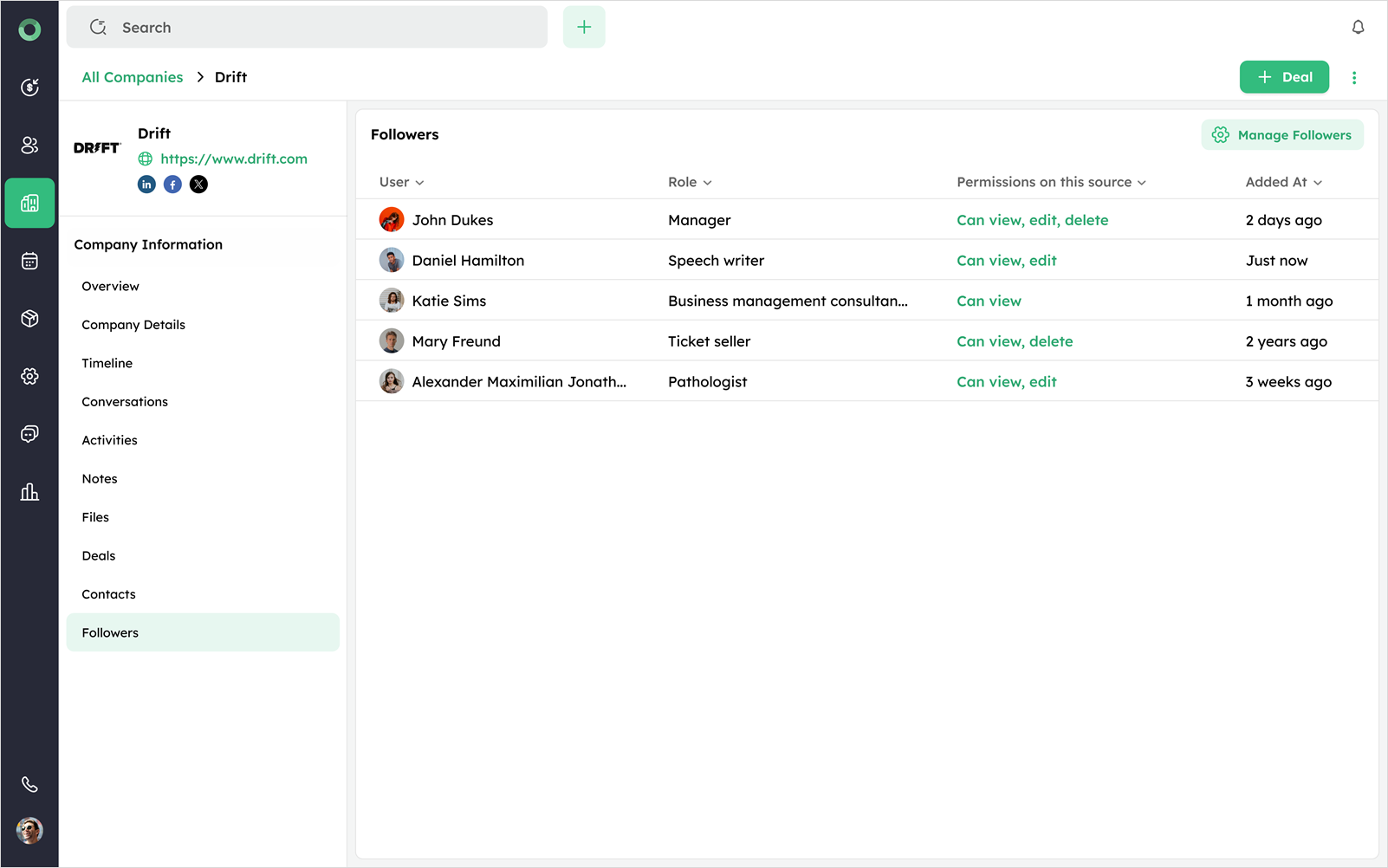
Task: Open the drift.com website link
Action: [234, 159]
